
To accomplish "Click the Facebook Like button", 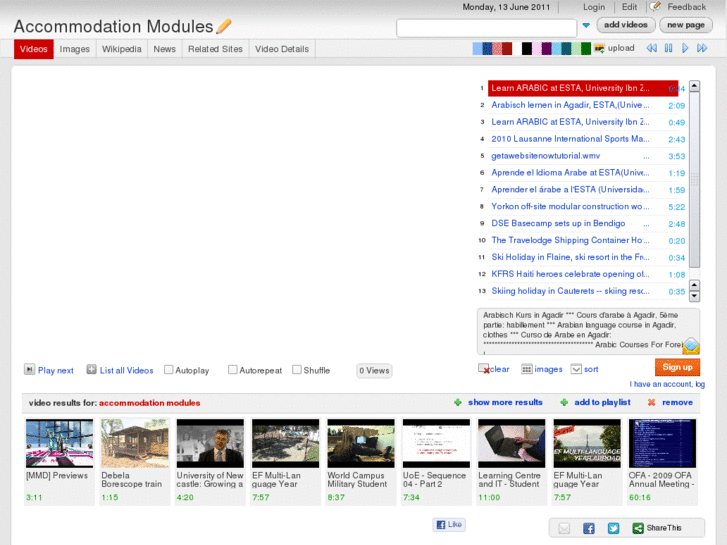I will 449,525.
